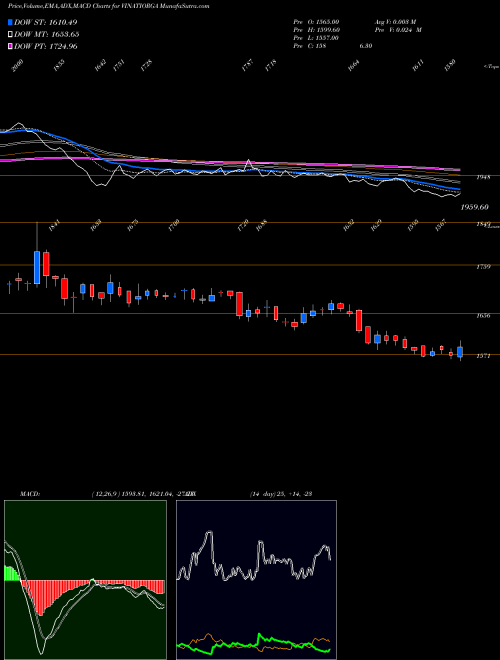Click the top label '1855'

click(59, 66)
